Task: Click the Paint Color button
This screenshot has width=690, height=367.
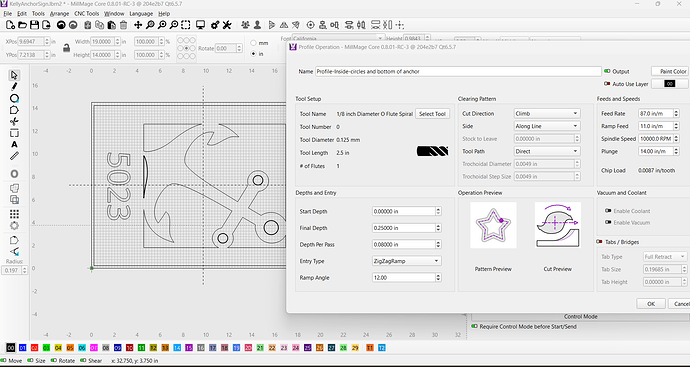Action: pos(670,71)
